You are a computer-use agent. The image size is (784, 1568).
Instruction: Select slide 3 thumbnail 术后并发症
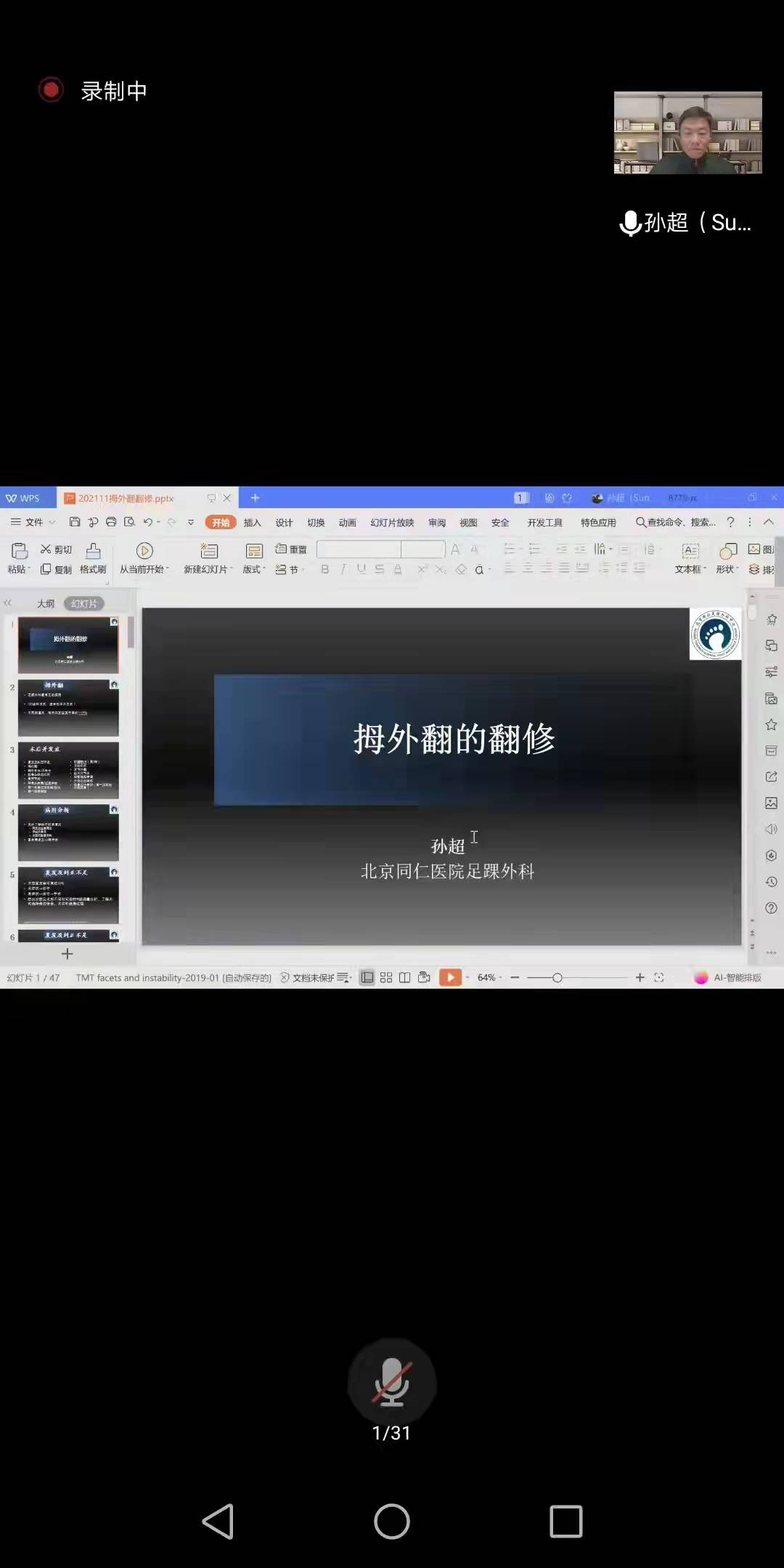click(68, 770)
